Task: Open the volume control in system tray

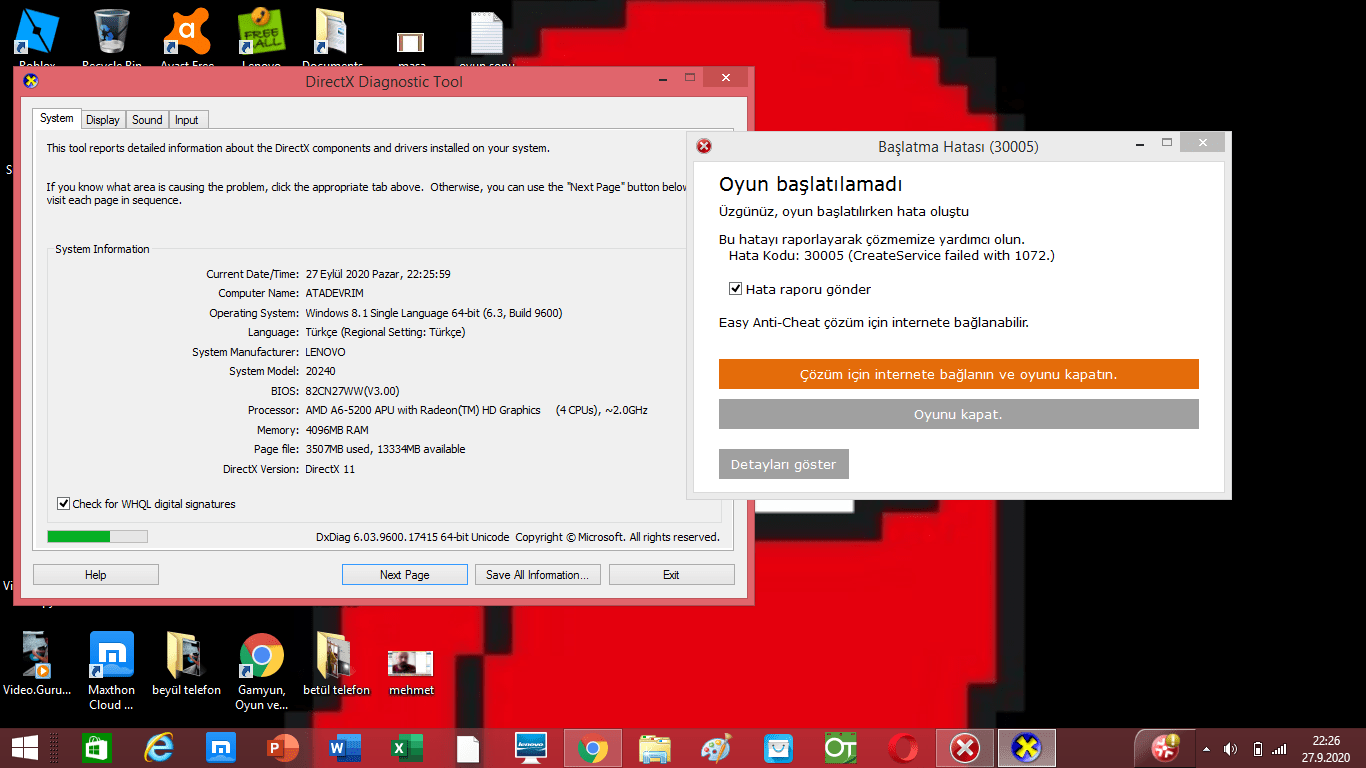Action: pos(1230,749)
